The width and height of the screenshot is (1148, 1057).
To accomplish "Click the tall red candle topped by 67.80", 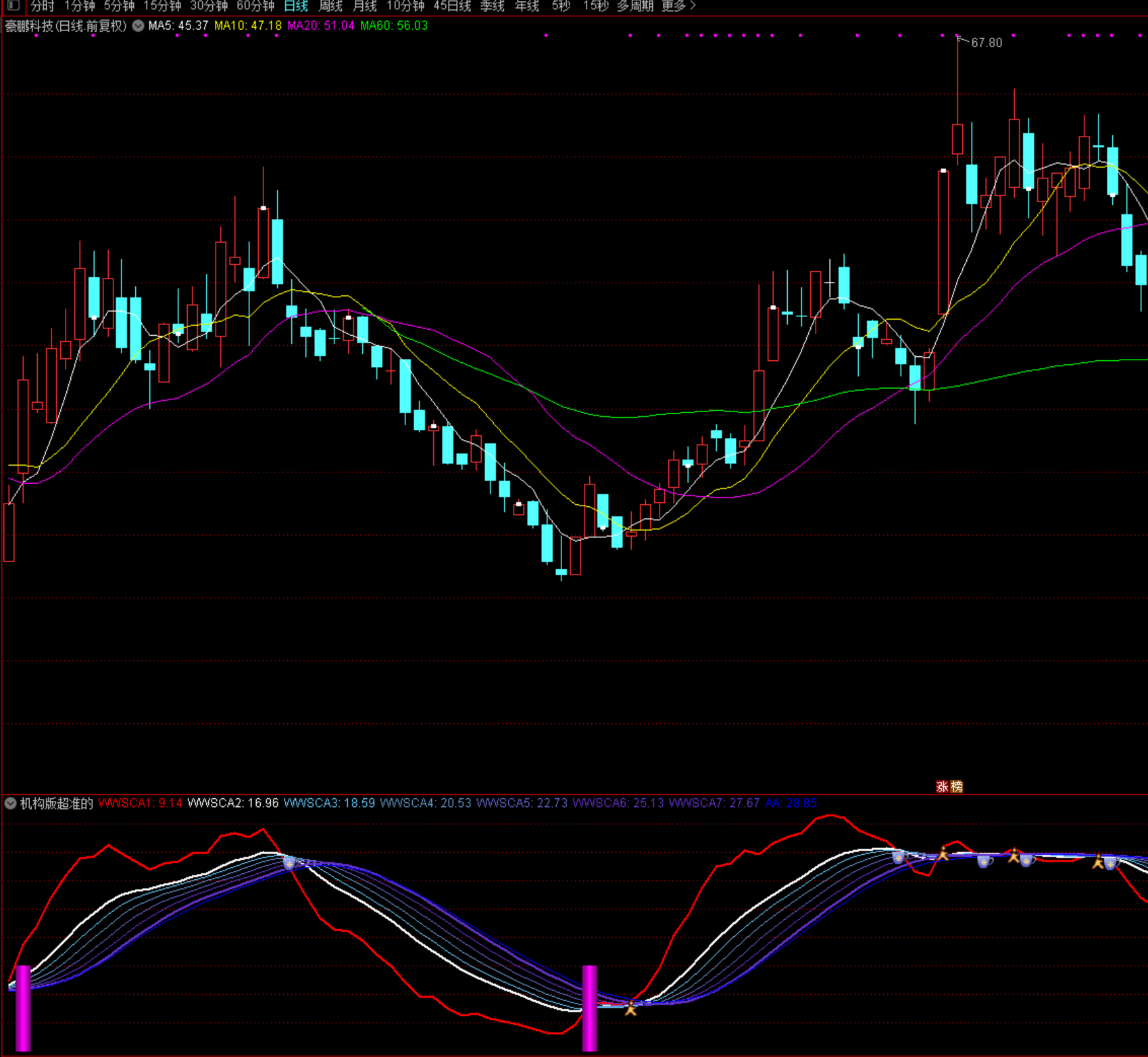I will 957,99.
